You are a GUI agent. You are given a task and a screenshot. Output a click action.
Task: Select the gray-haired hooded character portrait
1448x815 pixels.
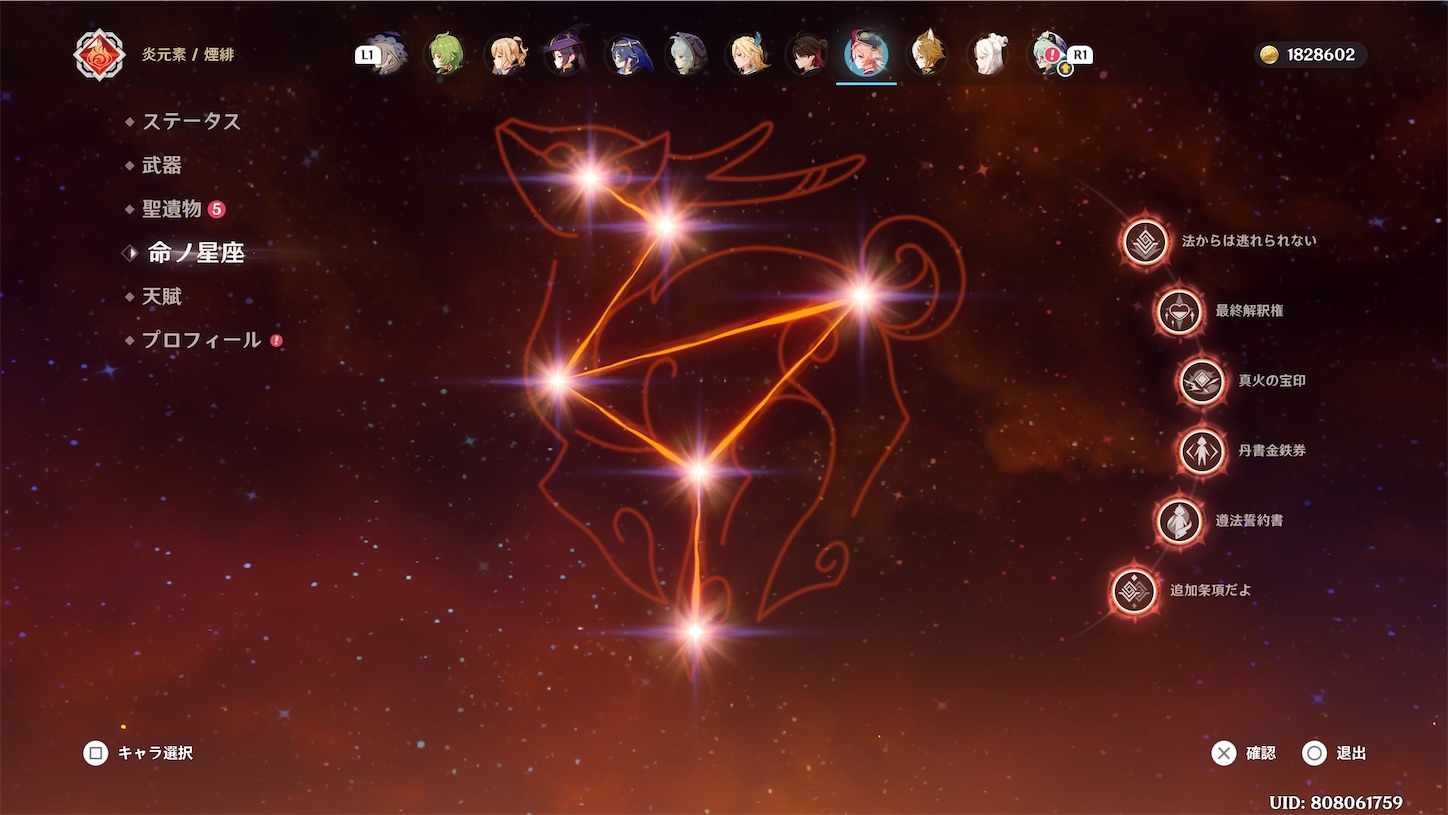686,54
